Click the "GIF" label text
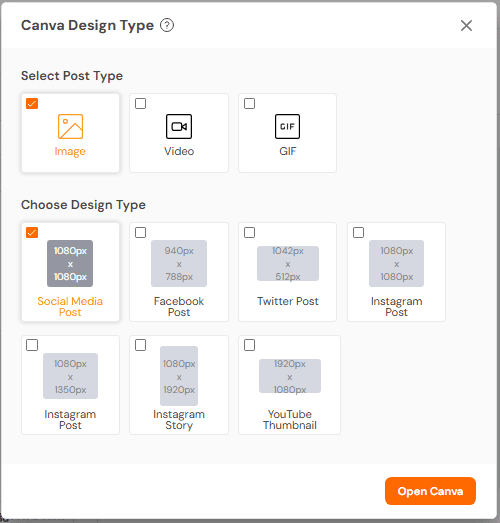The width and height of the screenshot is (500, 523). click(288, 151)
